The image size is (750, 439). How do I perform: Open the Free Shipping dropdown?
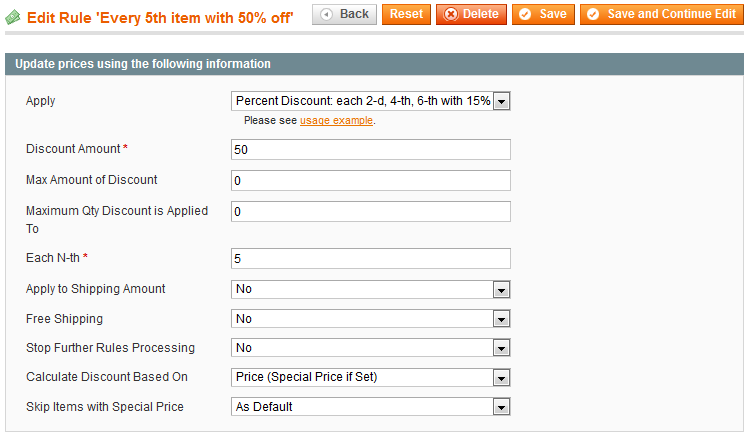[x=371, y=319]
